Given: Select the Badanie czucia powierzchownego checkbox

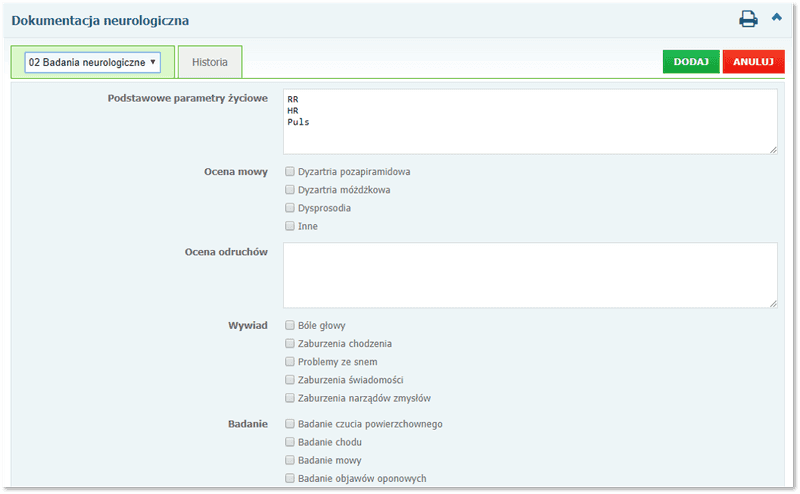Looking at the screenshot, I should (x=290, y=424).
